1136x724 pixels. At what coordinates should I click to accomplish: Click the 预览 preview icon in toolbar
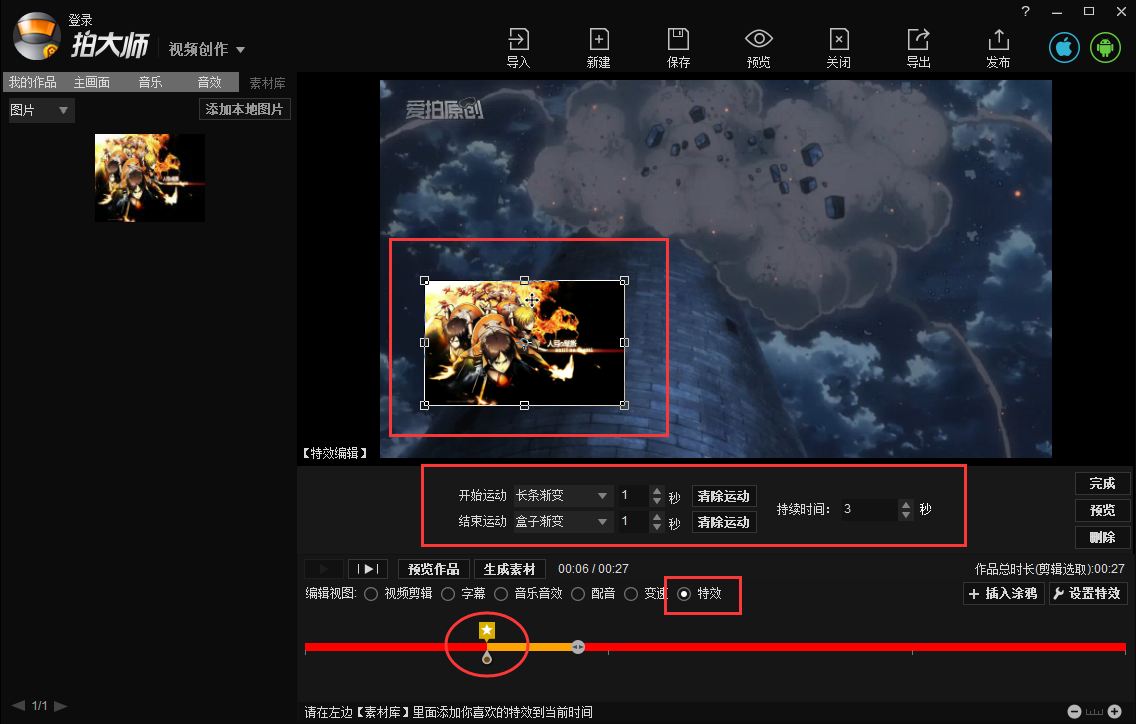758,47
